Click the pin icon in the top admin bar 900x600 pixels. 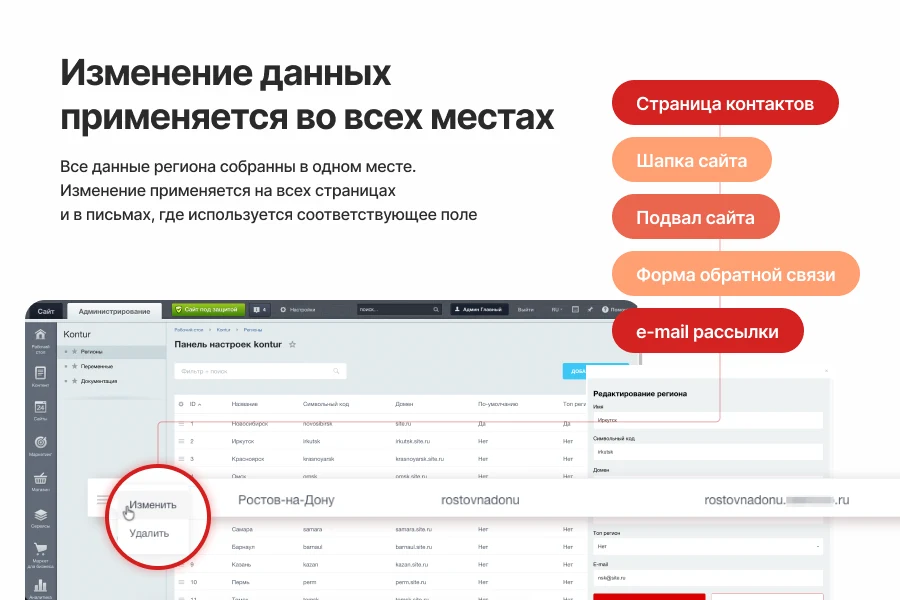click(589, 309)
